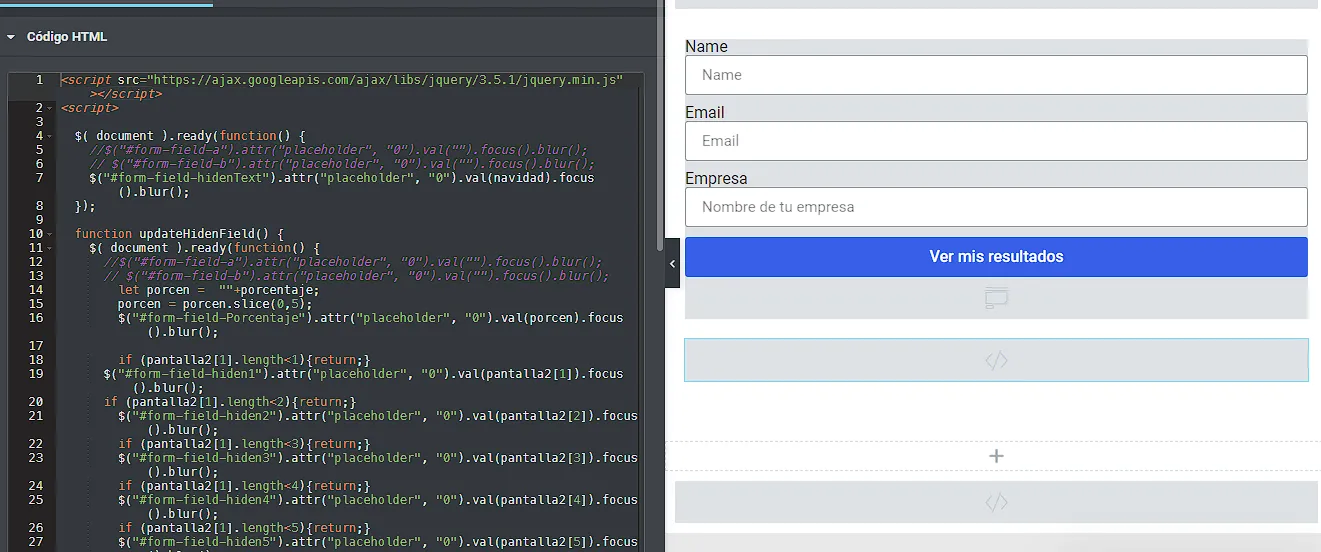This screenshot has width=1321, height=552.
Task: Click the '#form-field-Porcentaje' code line
Action: pos(370,317)
